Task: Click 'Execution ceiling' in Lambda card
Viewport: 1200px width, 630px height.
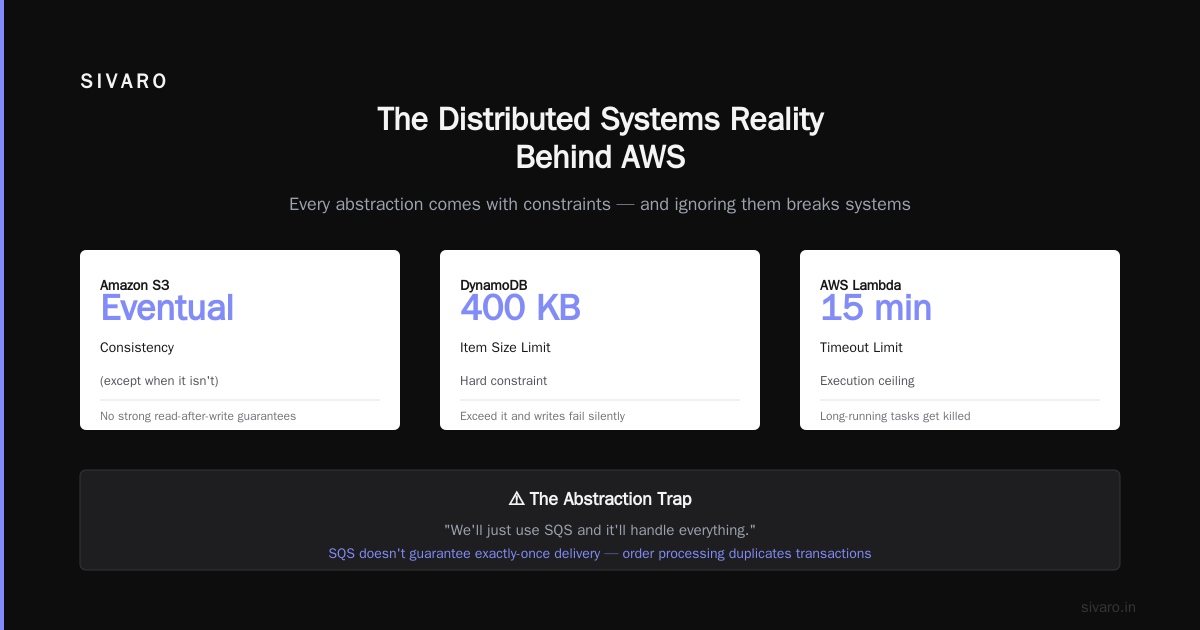Action: pos(867,381)
